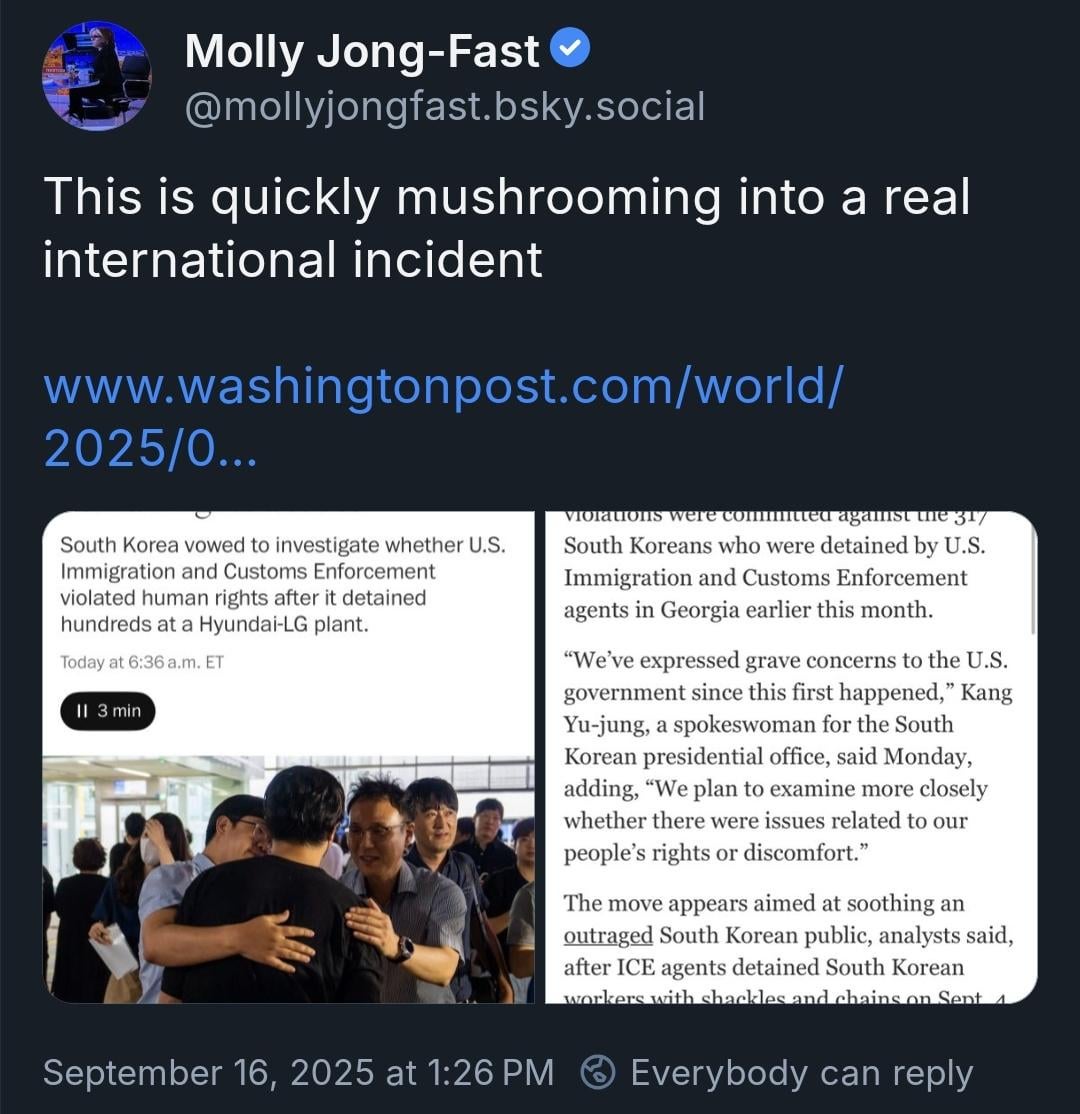Click the globe icon beside Everybody can reply

pos(598,1072)
